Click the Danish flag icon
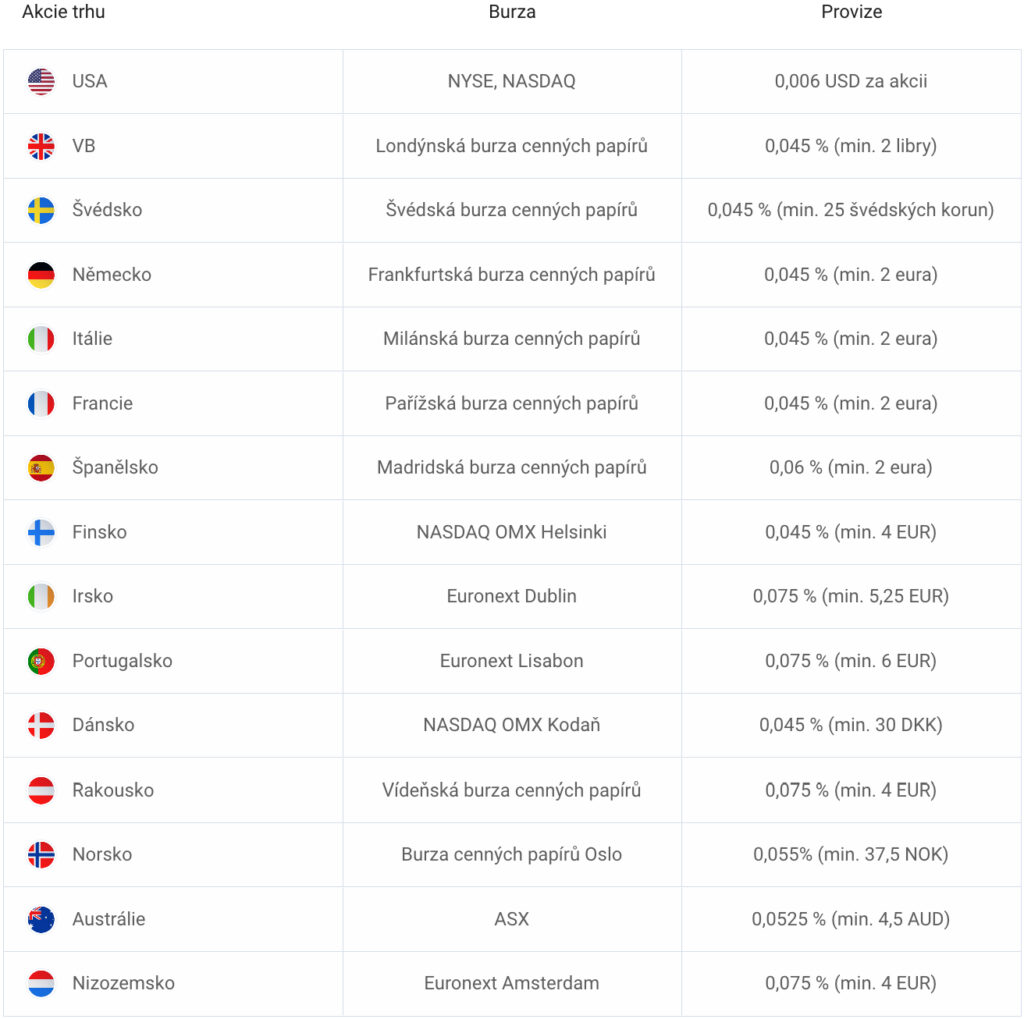This screenshot has width=1024, height=1019. 41,725
